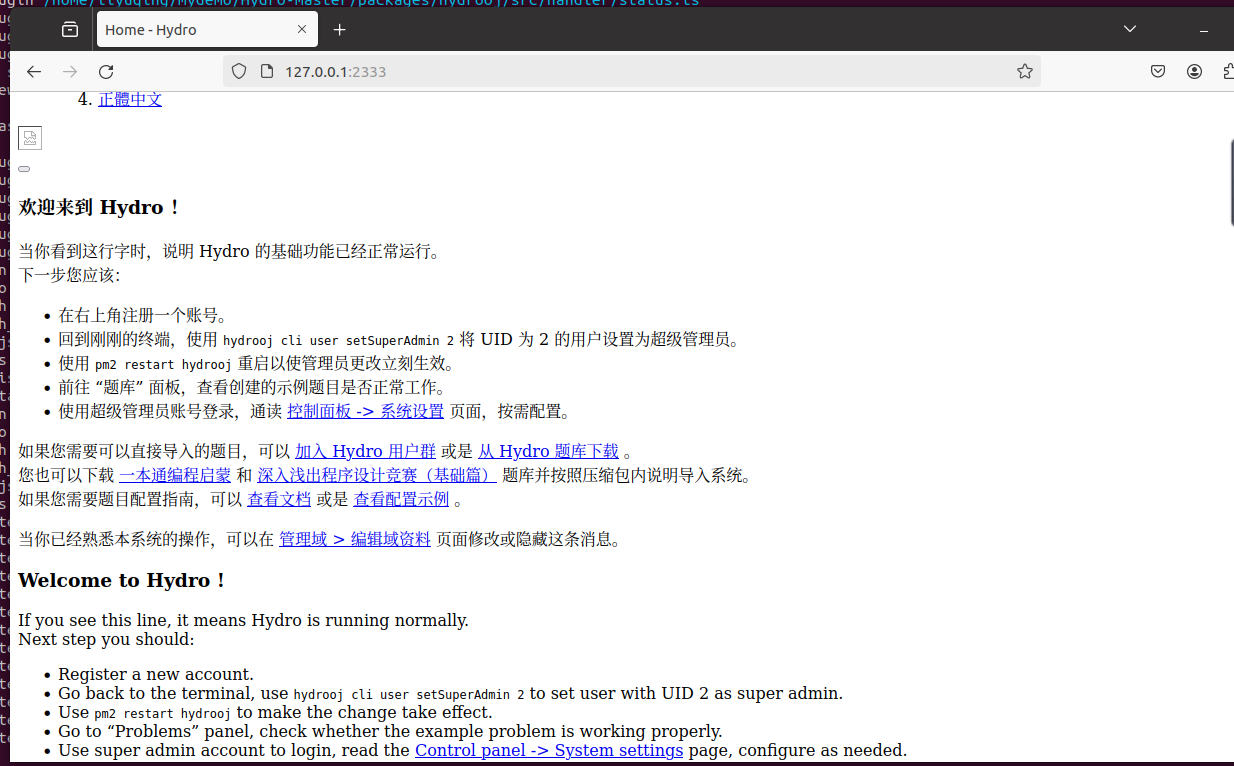
Task: Click the 欢迎来到 Hydro！ heading
Action: (x=100, y=207)
